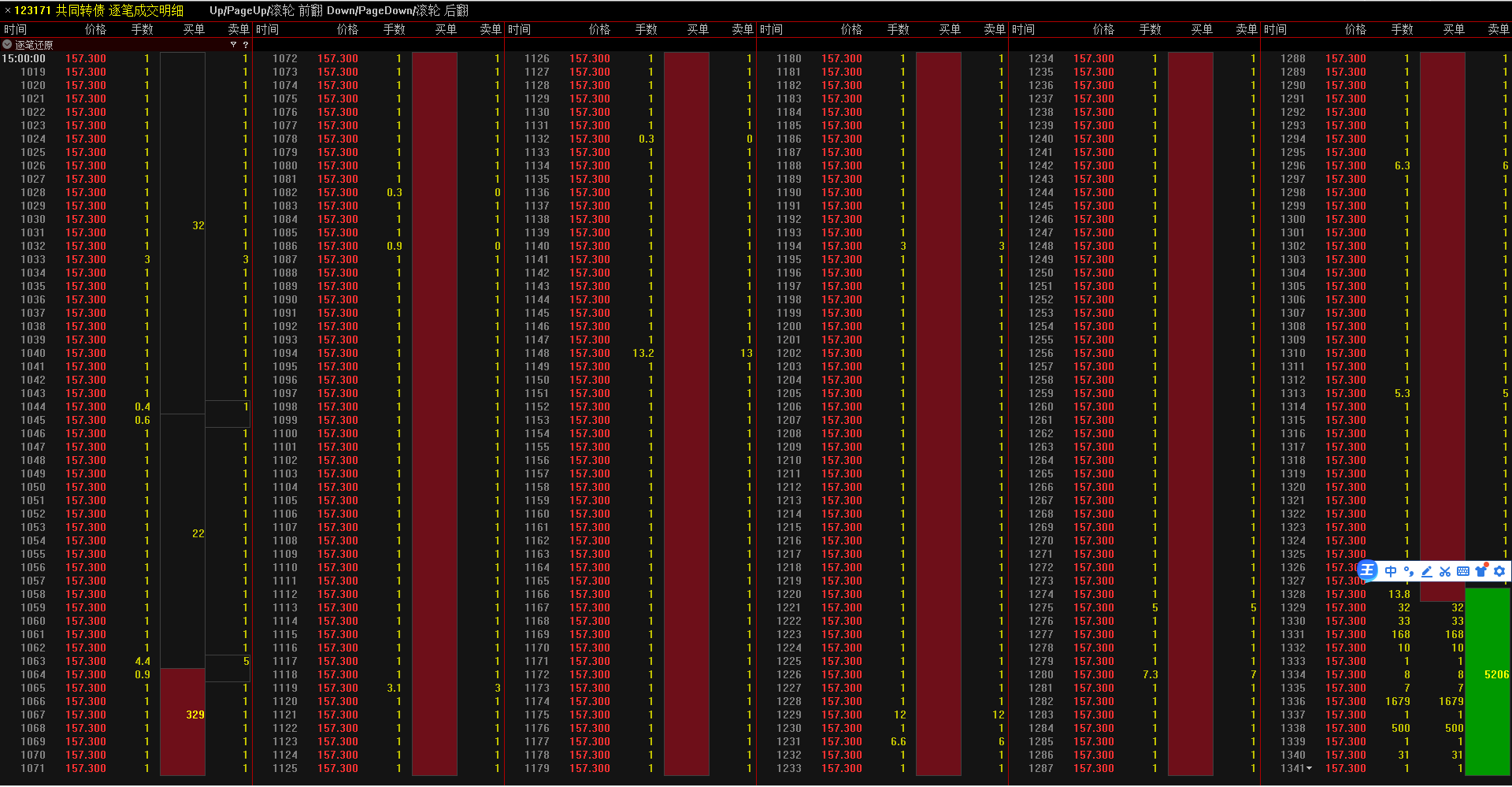Click the buy order block labeled 32
Viewport: 1512px width, 787px height.
point(183,233)
